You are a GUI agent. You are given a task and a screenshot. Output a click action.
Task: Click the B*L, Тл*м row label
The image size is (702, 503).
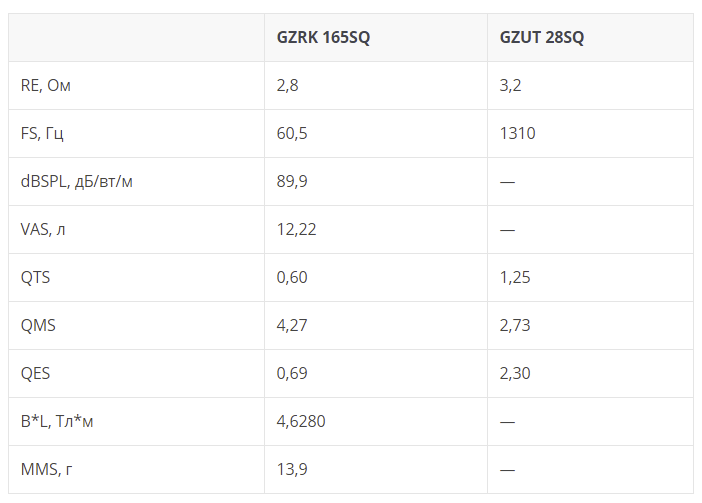tap(57, 421)
